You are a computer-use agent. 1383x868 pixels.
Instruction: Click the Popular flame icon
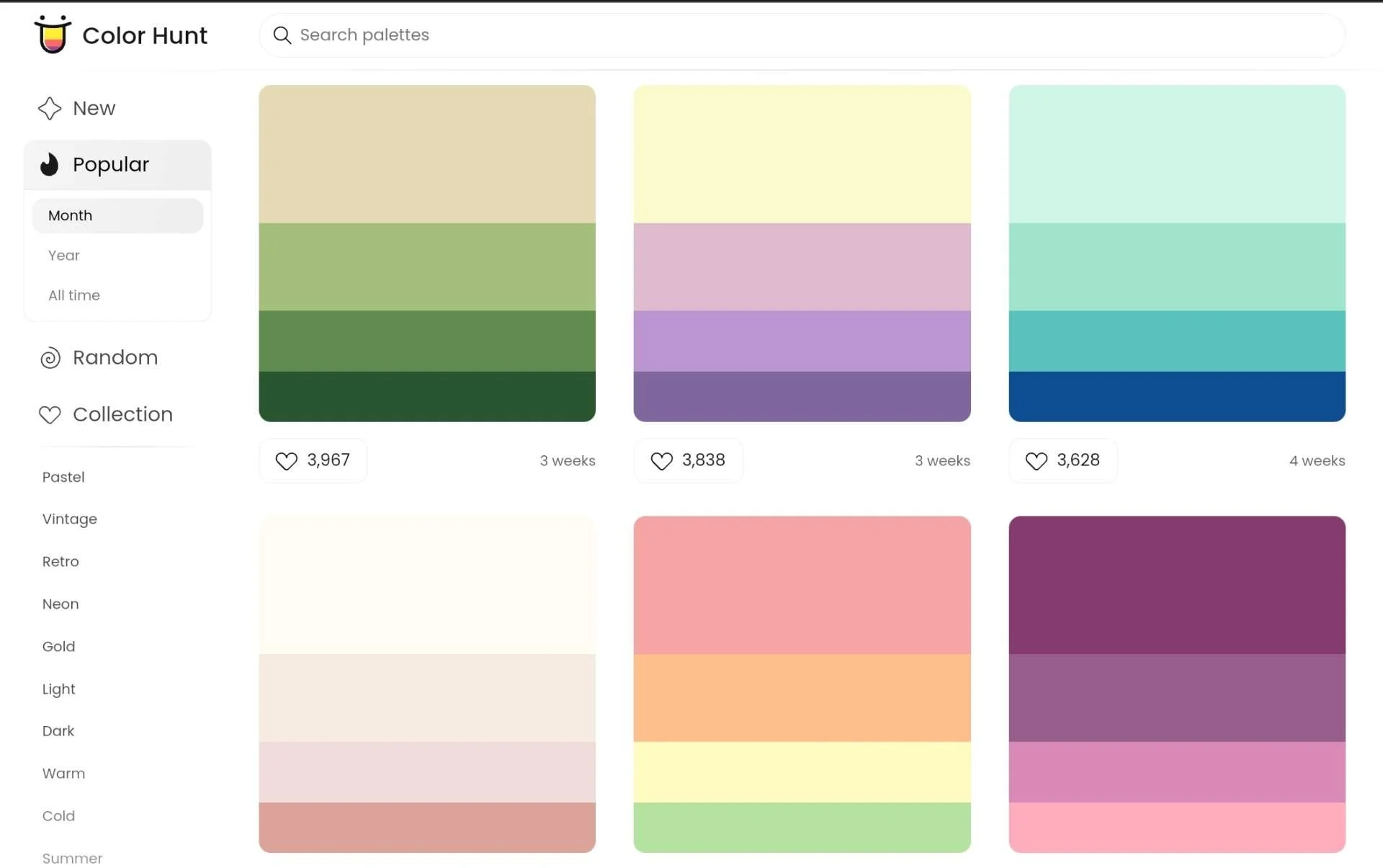(x=49, y=164)
